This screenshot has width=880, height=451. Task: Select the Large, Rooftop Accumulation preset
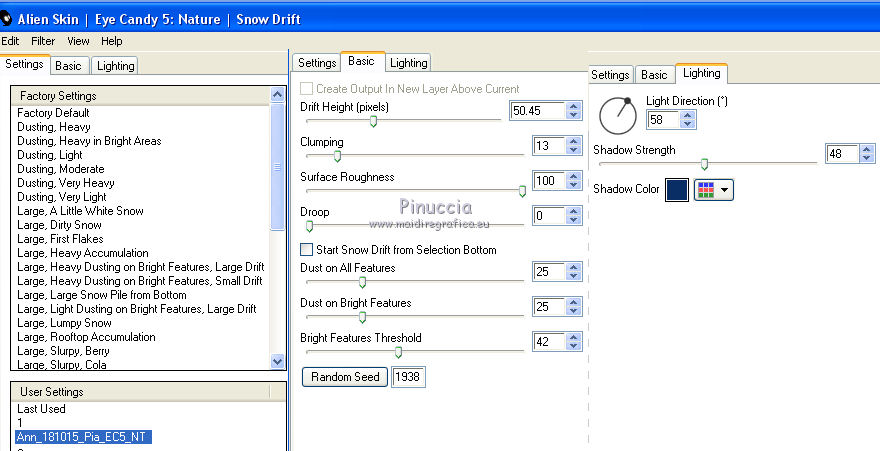(x=86, y=337)
